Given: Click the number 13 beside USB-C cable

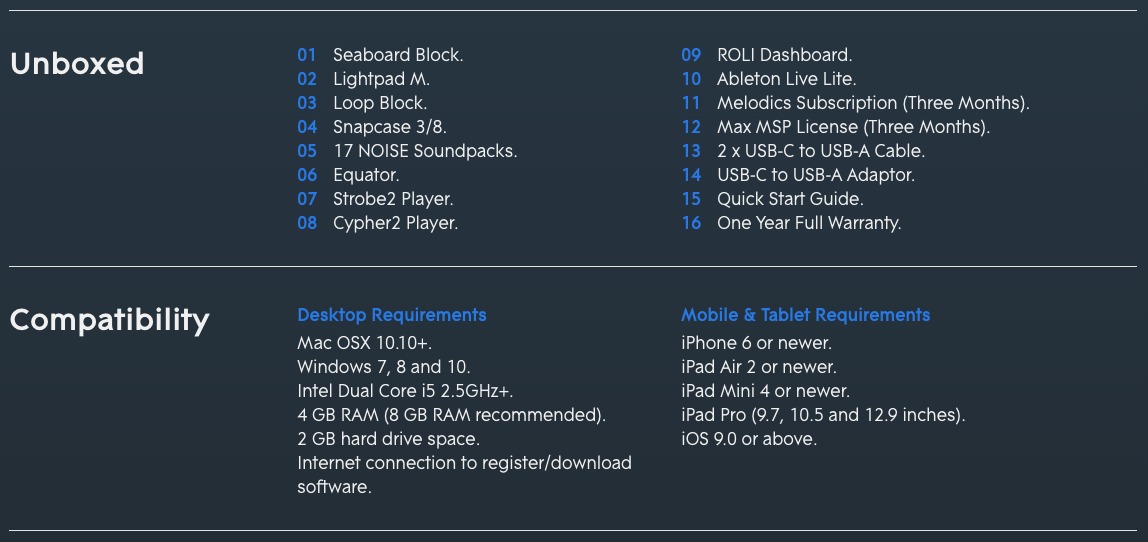Looking at the screenshot, I should [691, 152].
